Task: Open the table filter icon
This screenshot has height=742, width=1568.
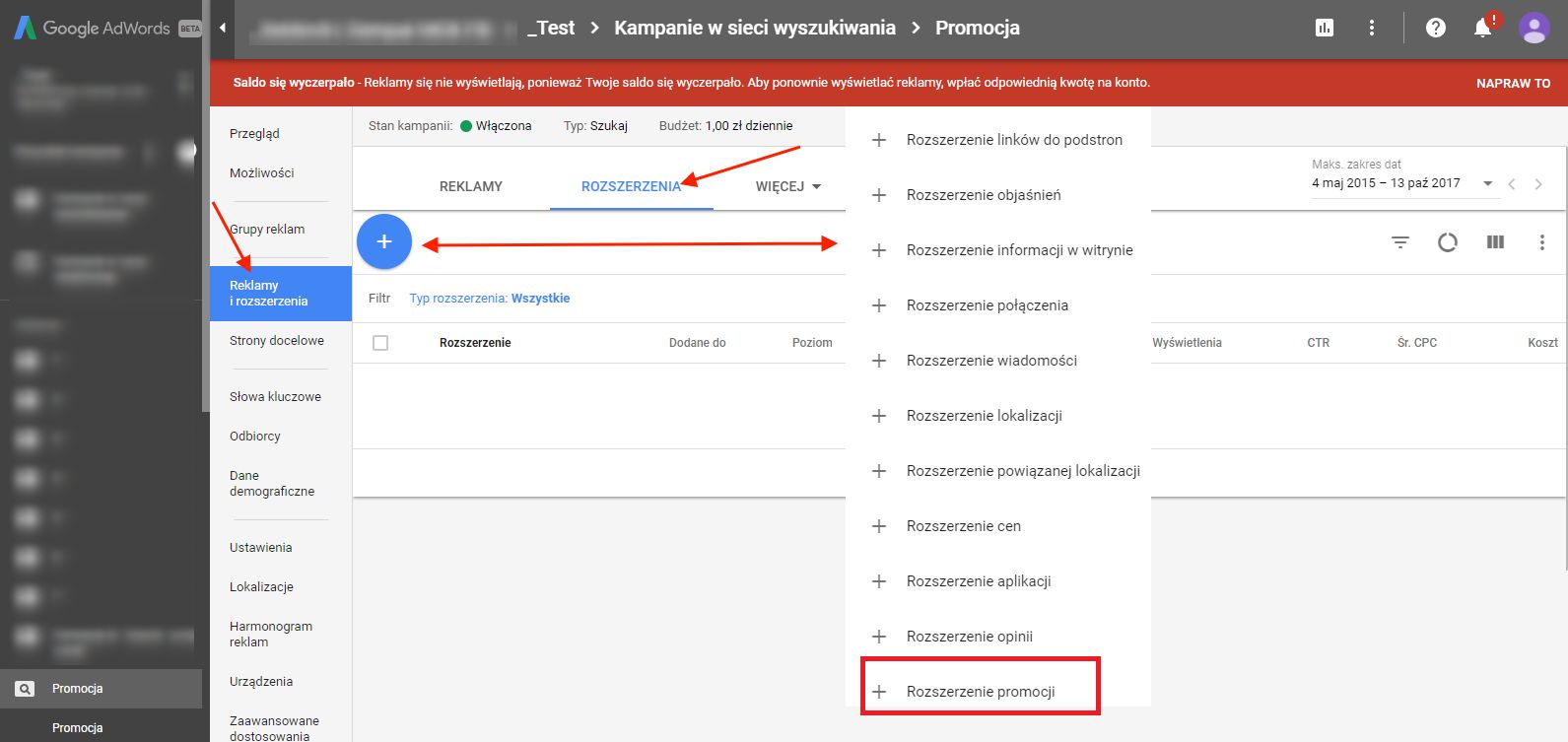Action: (x=1399, y=242)
